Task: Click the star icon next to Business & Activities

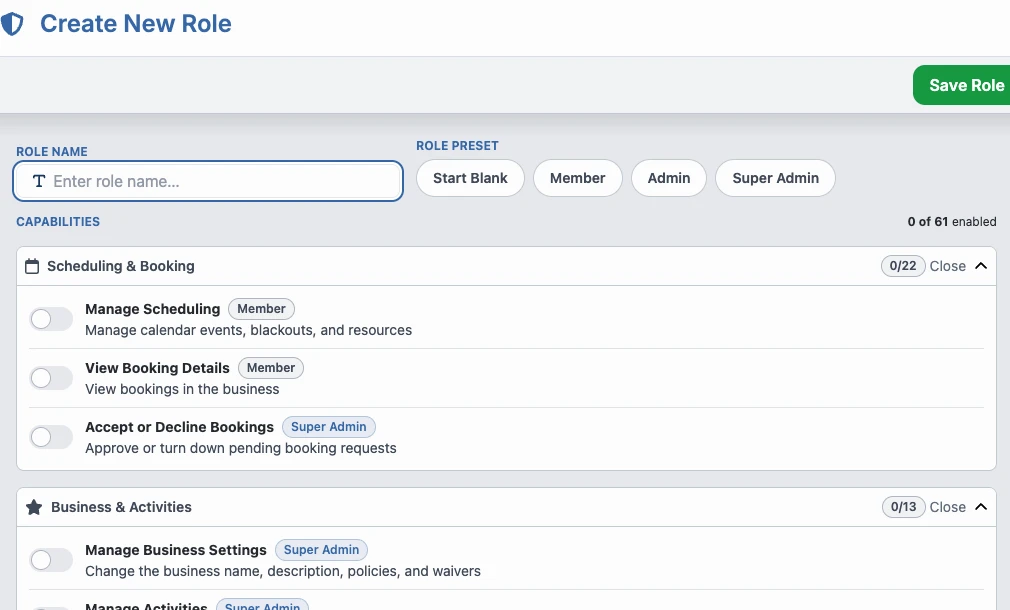Action: click(34, 508)
